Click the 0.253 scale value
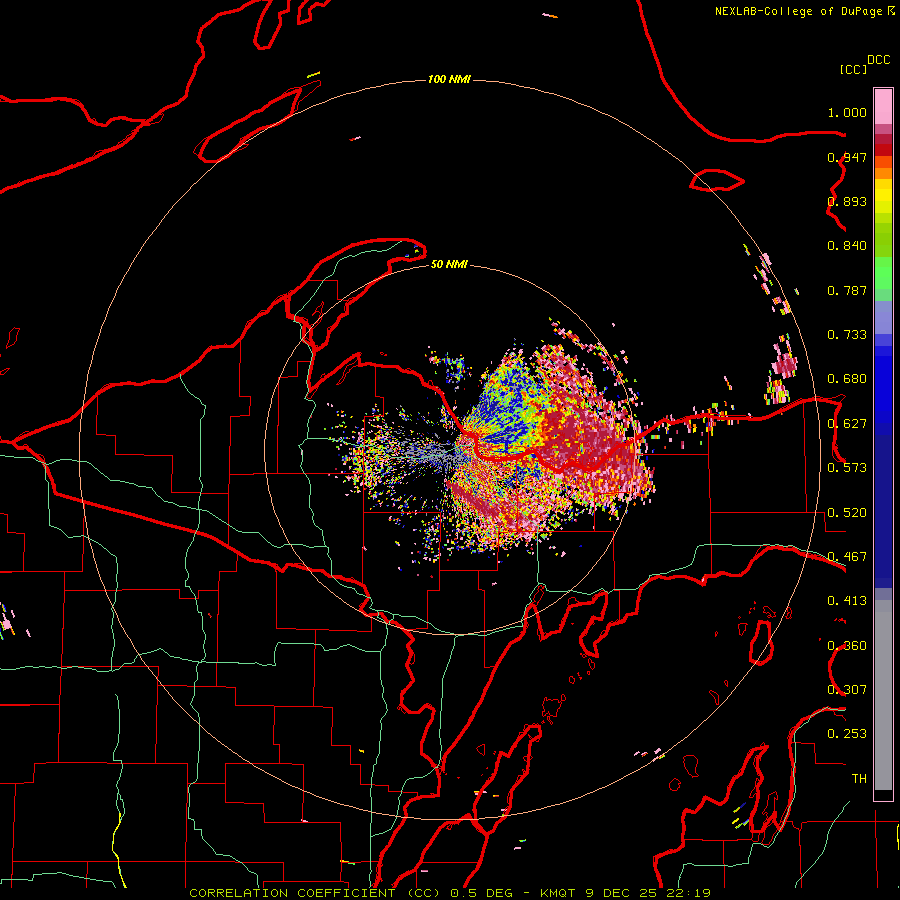Screen dimensions: 900x900 coord(847,734)
